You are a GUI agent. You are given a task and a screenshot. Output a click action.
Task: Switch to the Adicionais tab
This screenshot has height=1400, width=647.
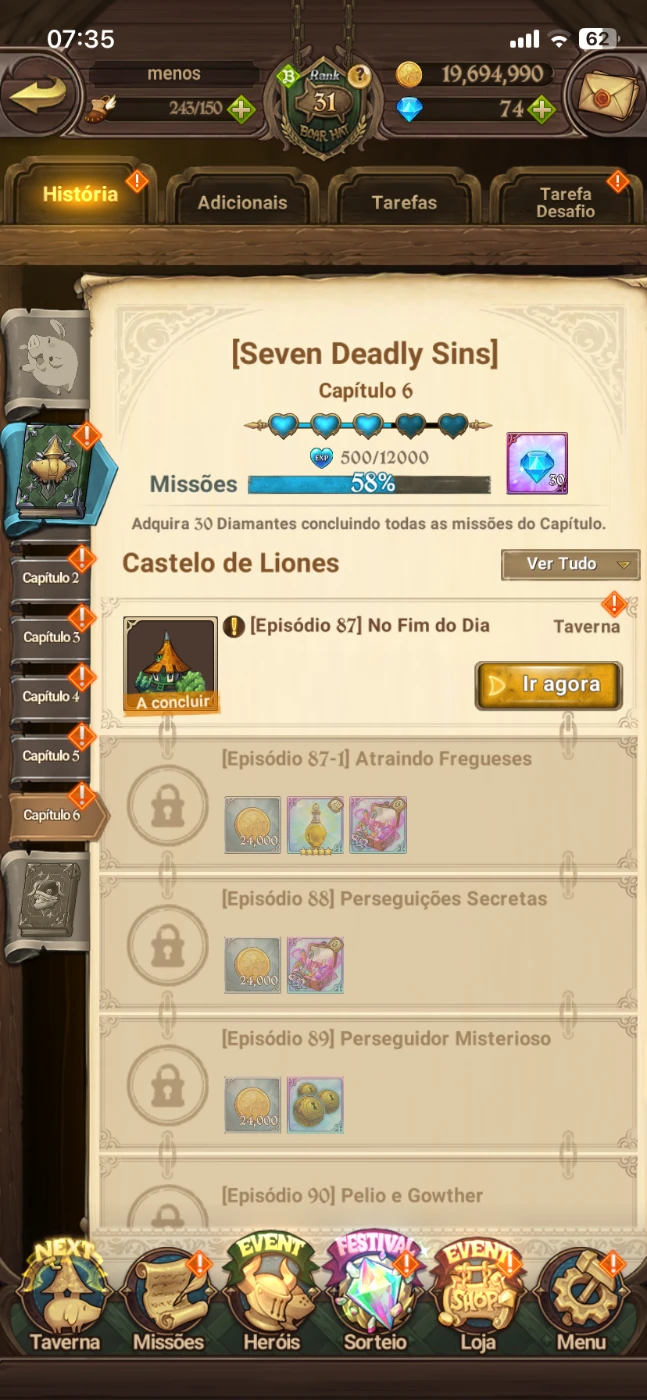pyautogui.click(x=242, y=201)
